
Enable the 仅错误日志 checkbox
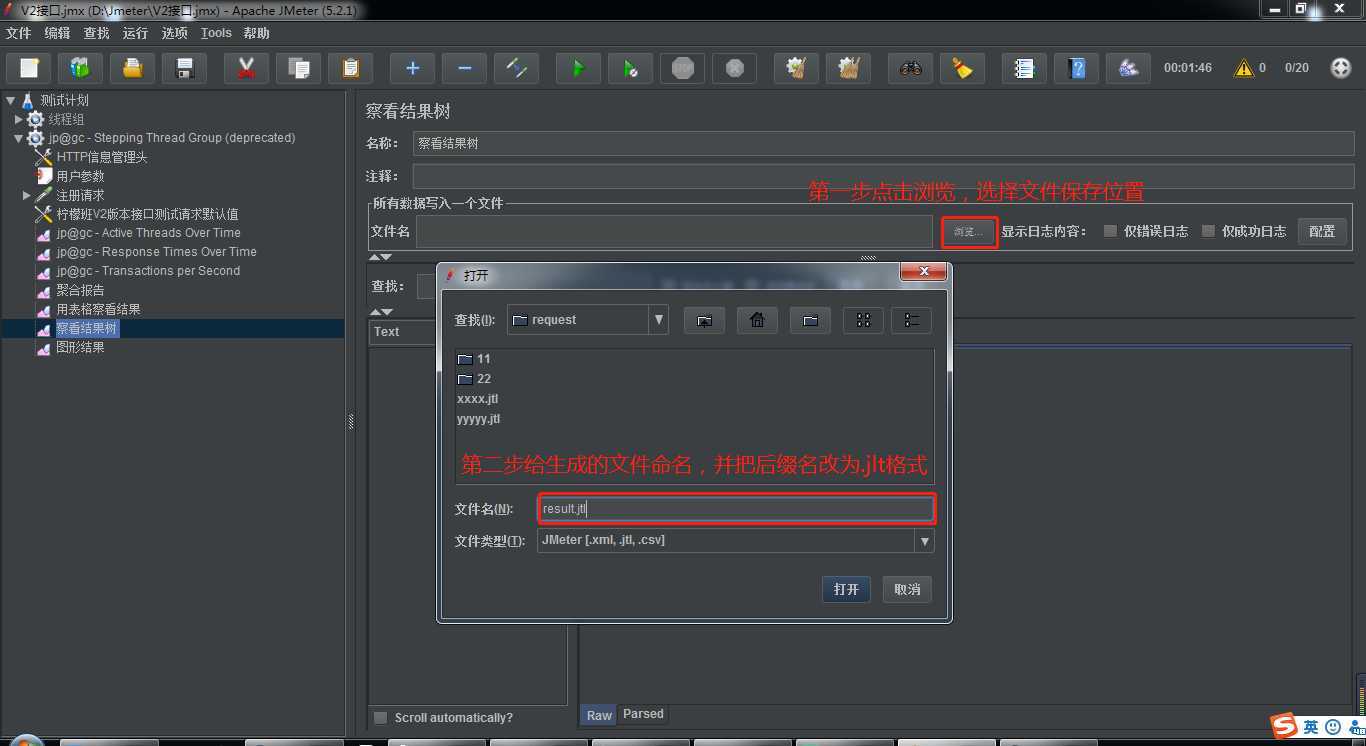coord(1110,231)
